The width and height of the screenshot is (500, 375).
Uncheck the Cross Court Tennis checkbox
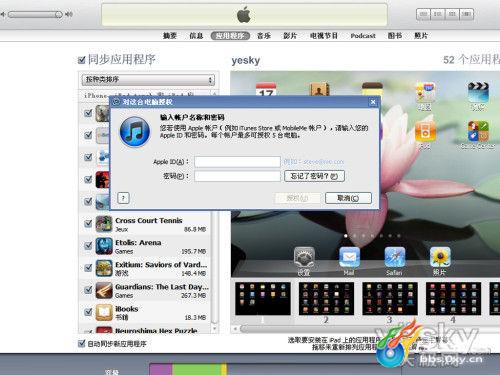click(88, 224)
